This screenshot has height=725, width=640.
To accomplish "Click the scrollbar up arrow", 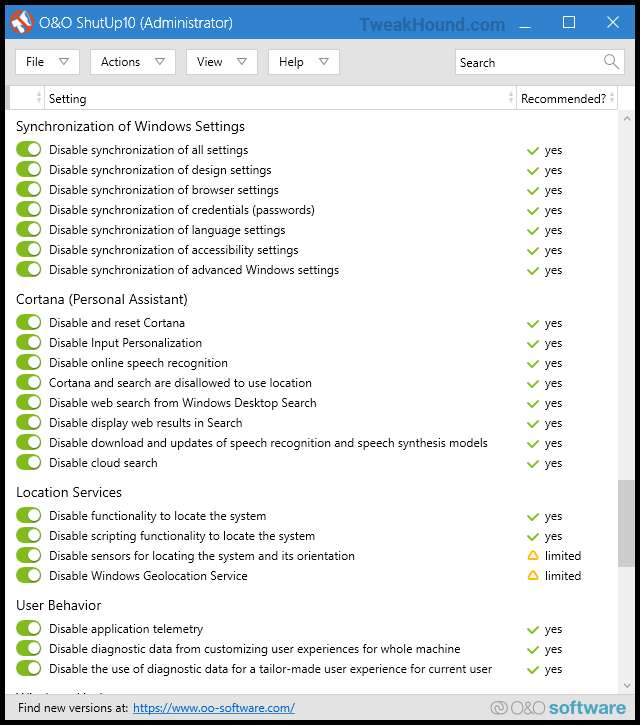I will tap(627, 119).
